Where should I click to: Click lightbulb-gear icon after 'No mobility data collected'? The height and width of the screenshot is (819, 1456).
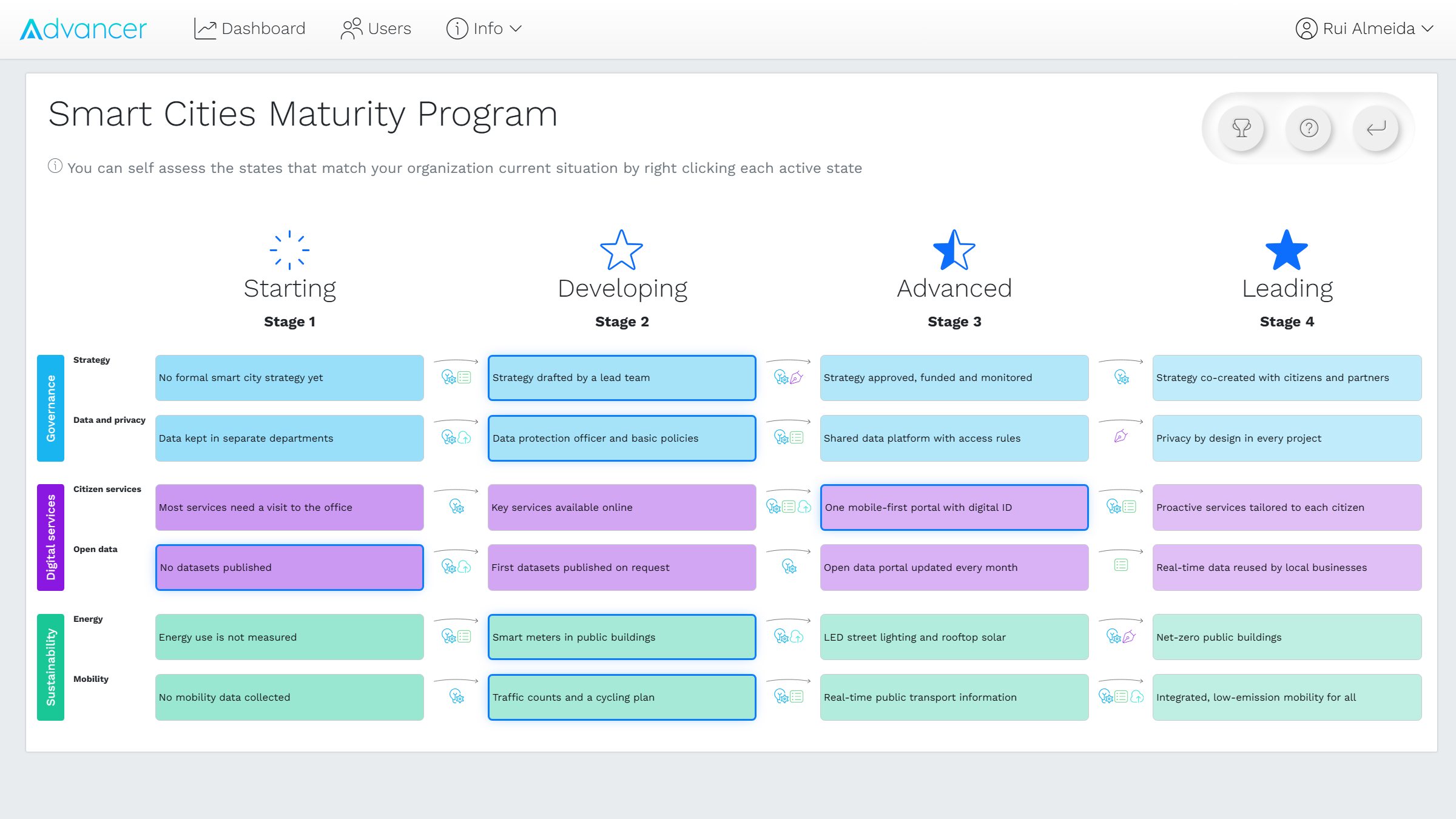tap(457, 696)
